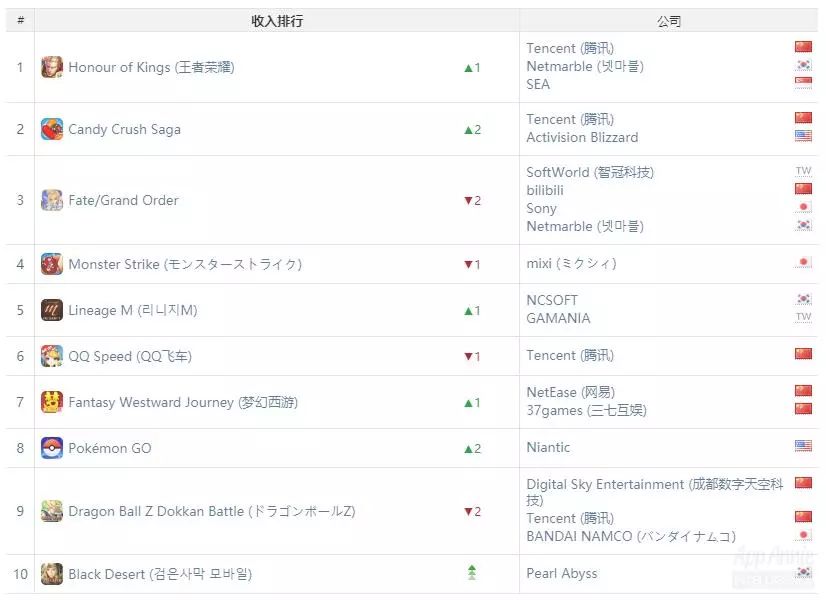Click the Fantasy Westward Journey app icon
Viewport: 826px width, 600px height.
(52, 402)
